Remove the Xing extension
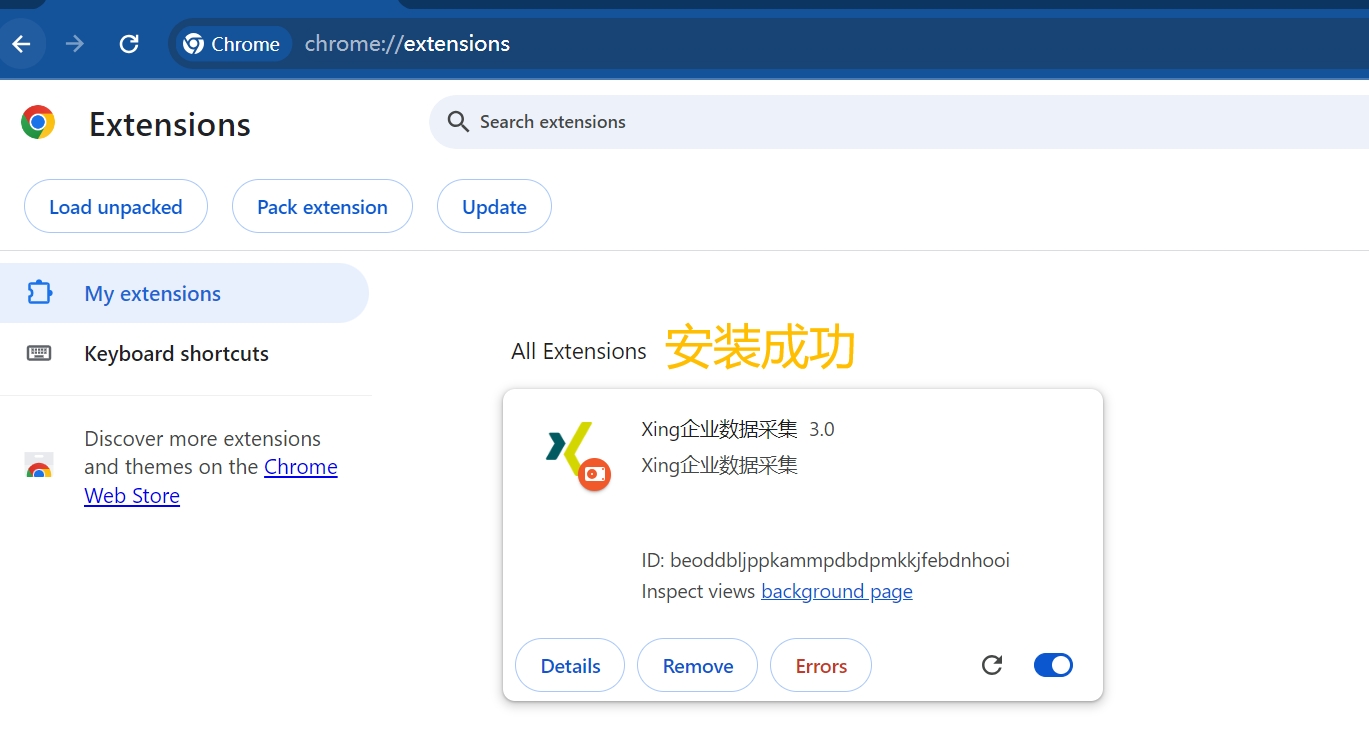Image resolution: width=1369 pixels, height=733 pixels. pos(697,665)
